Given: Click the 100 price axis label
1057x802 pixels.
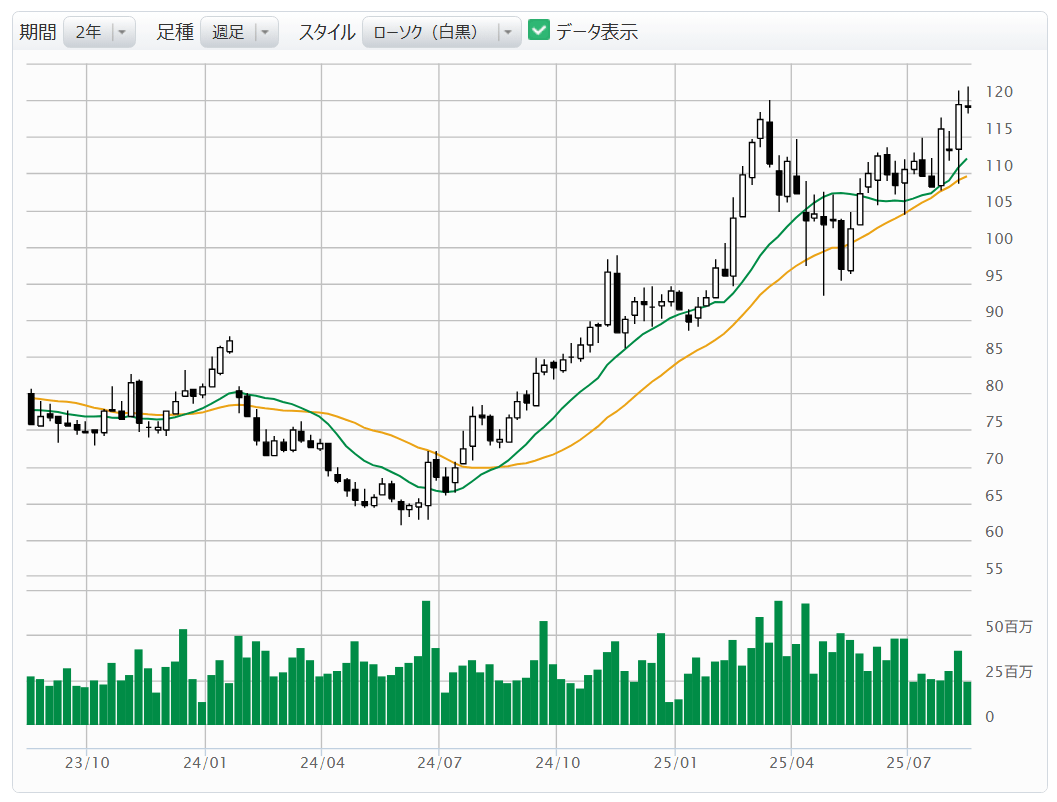Looking at the screenshot, I should click(x=999, y=239).
